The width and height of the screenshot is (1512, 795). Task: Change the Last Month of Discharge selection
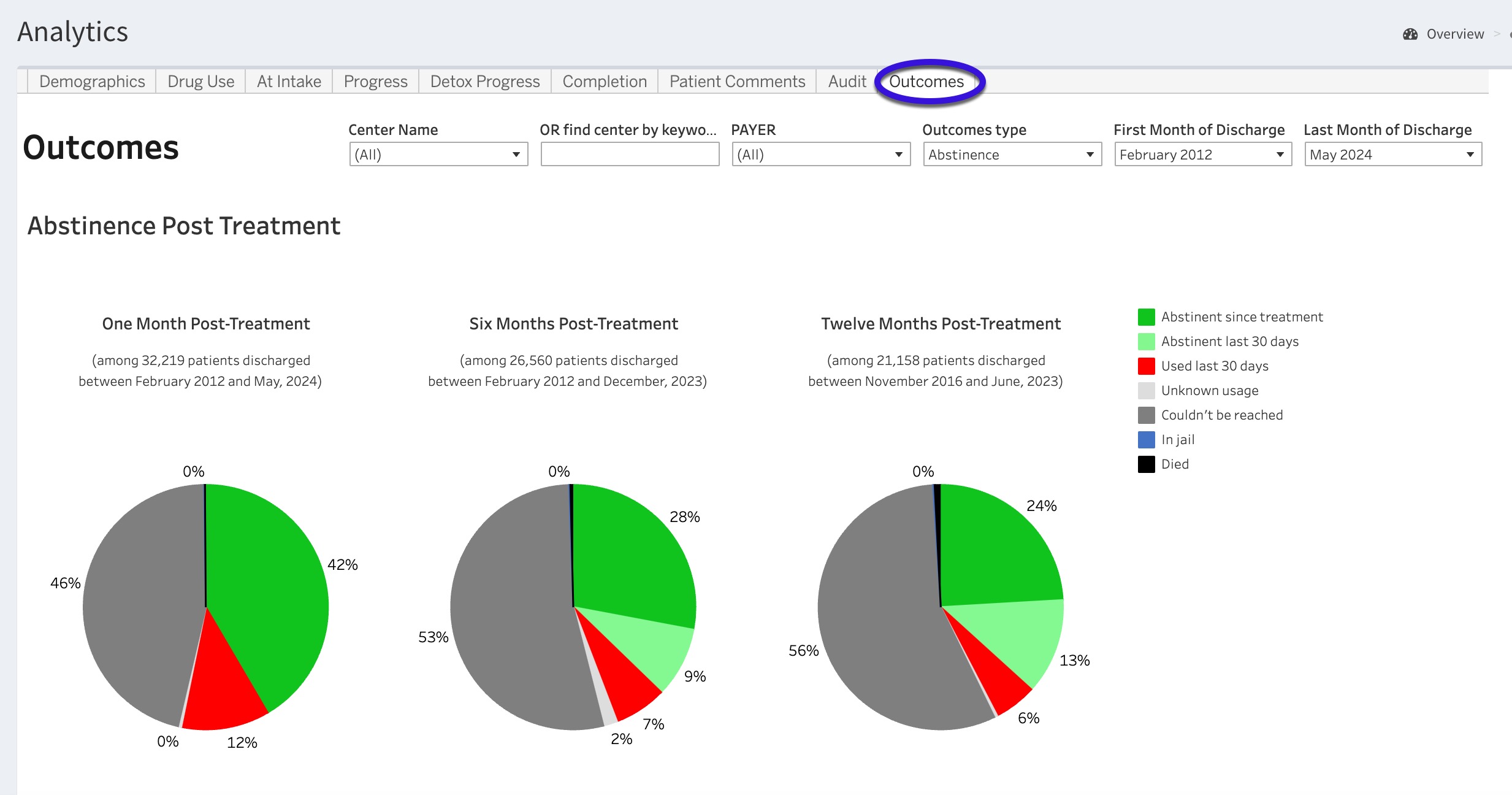pyautogui.click(x=1392, y=155)
